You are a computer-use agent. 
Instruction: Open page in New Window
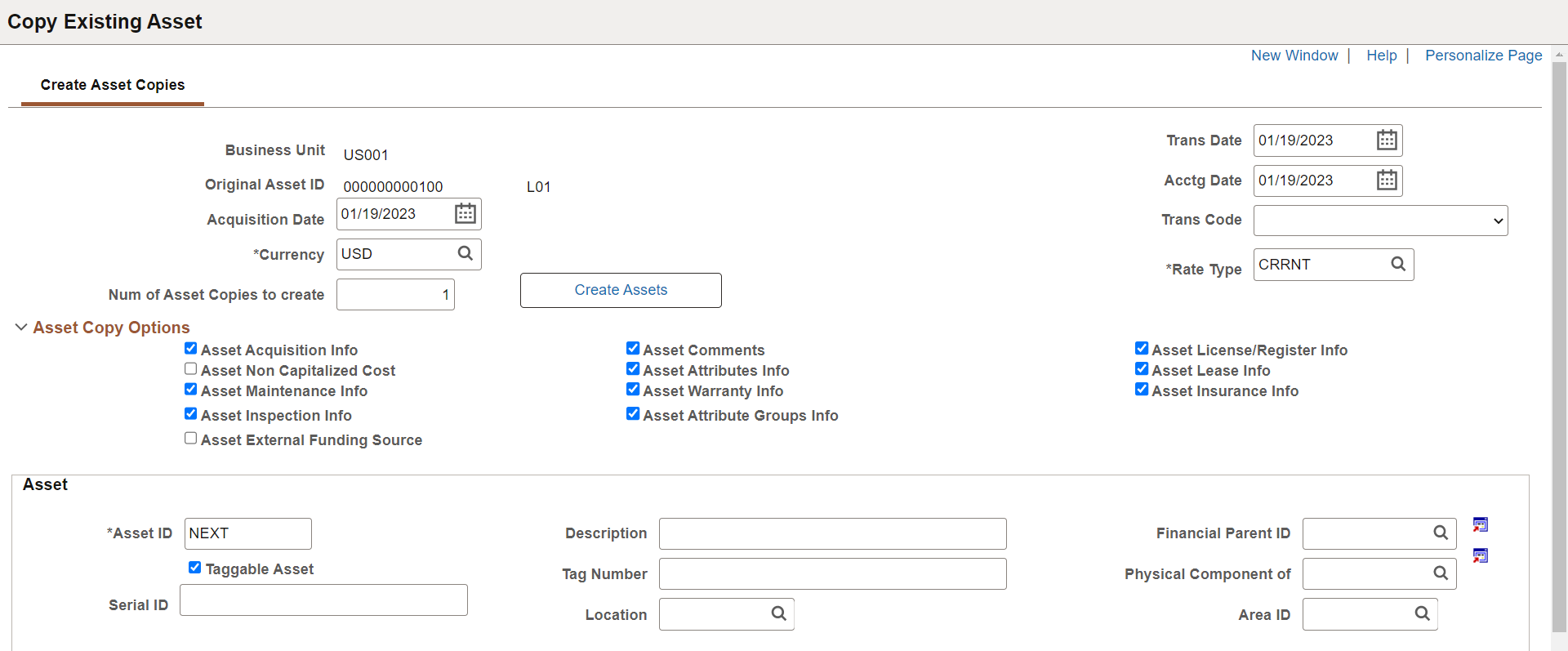[x=1294, y=56]
